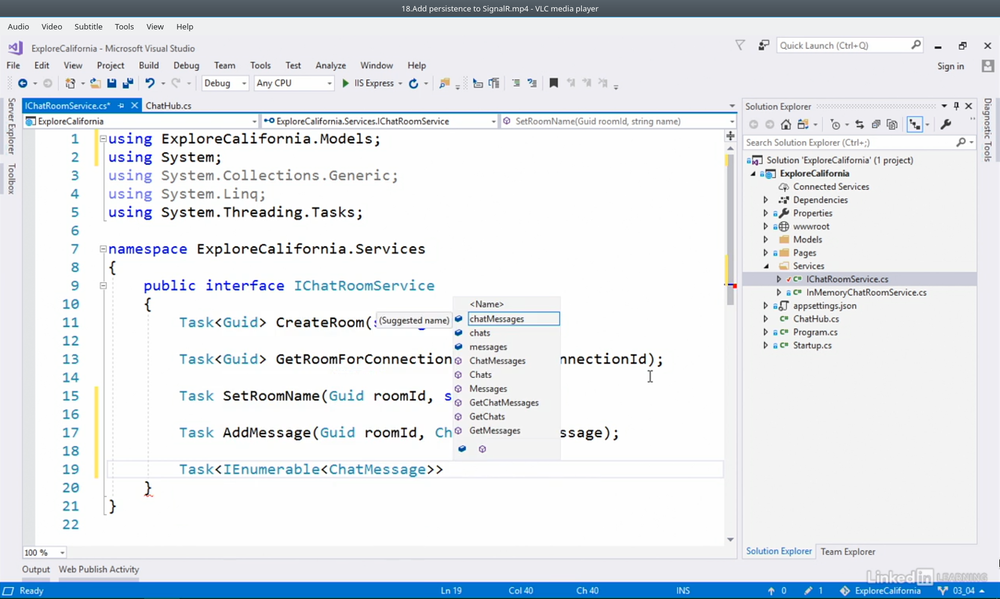Uncomment the selected lines
Screen dimensions: 1000x599
click(532, 84)
